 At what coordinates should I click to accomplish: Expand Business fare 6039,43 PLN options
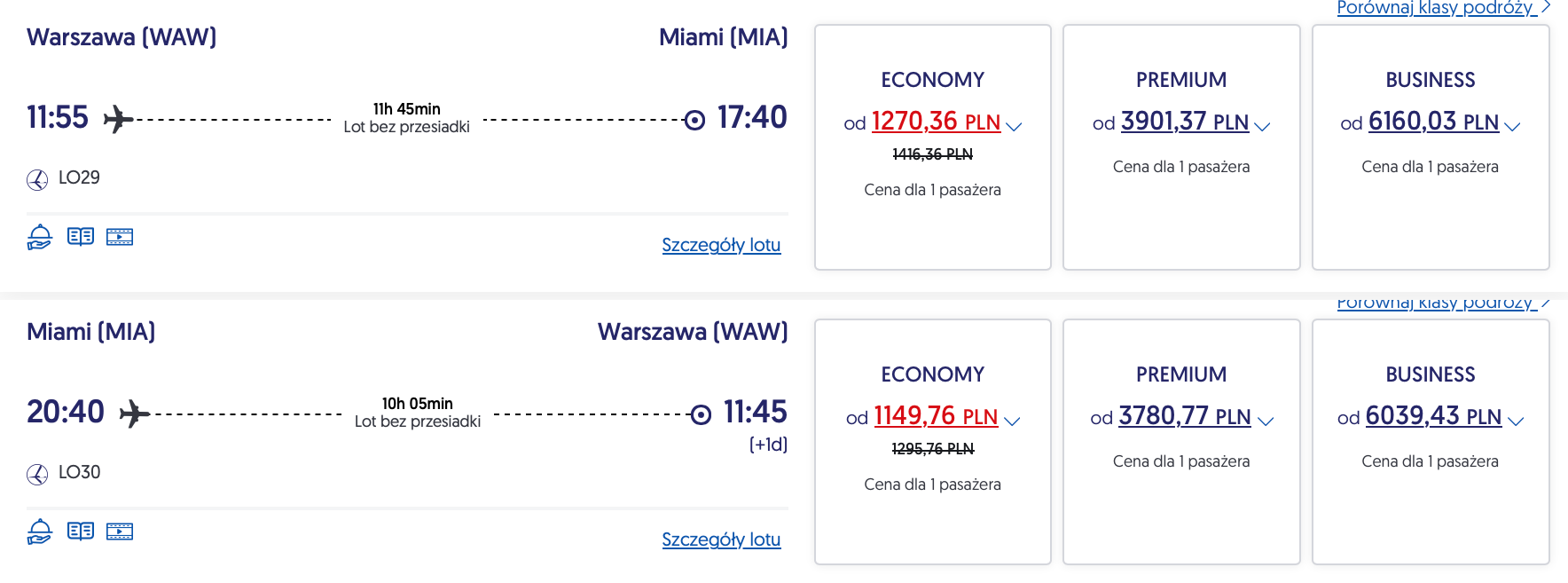(1515, 421)
